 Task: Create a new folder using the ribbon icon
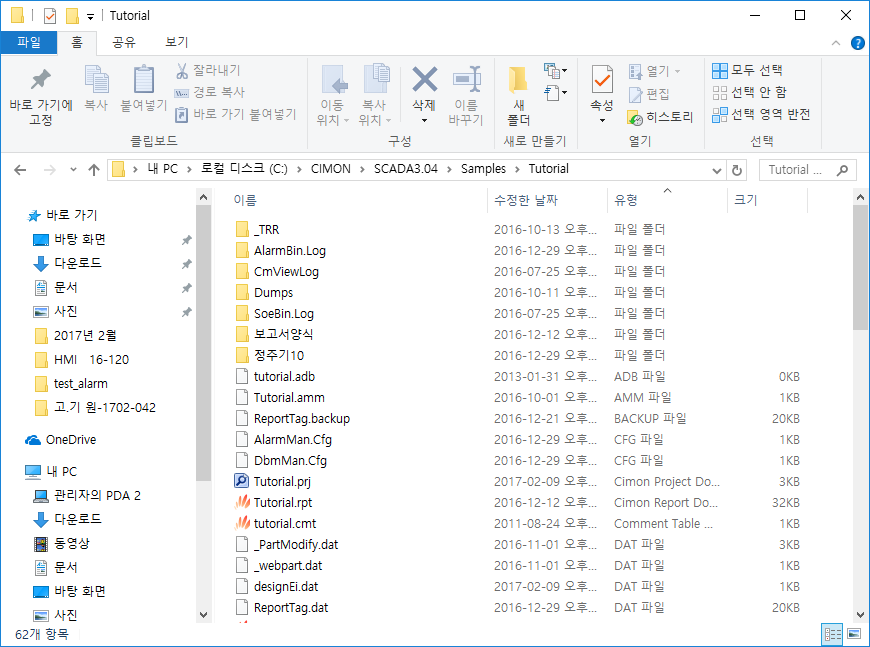point(518,80)
